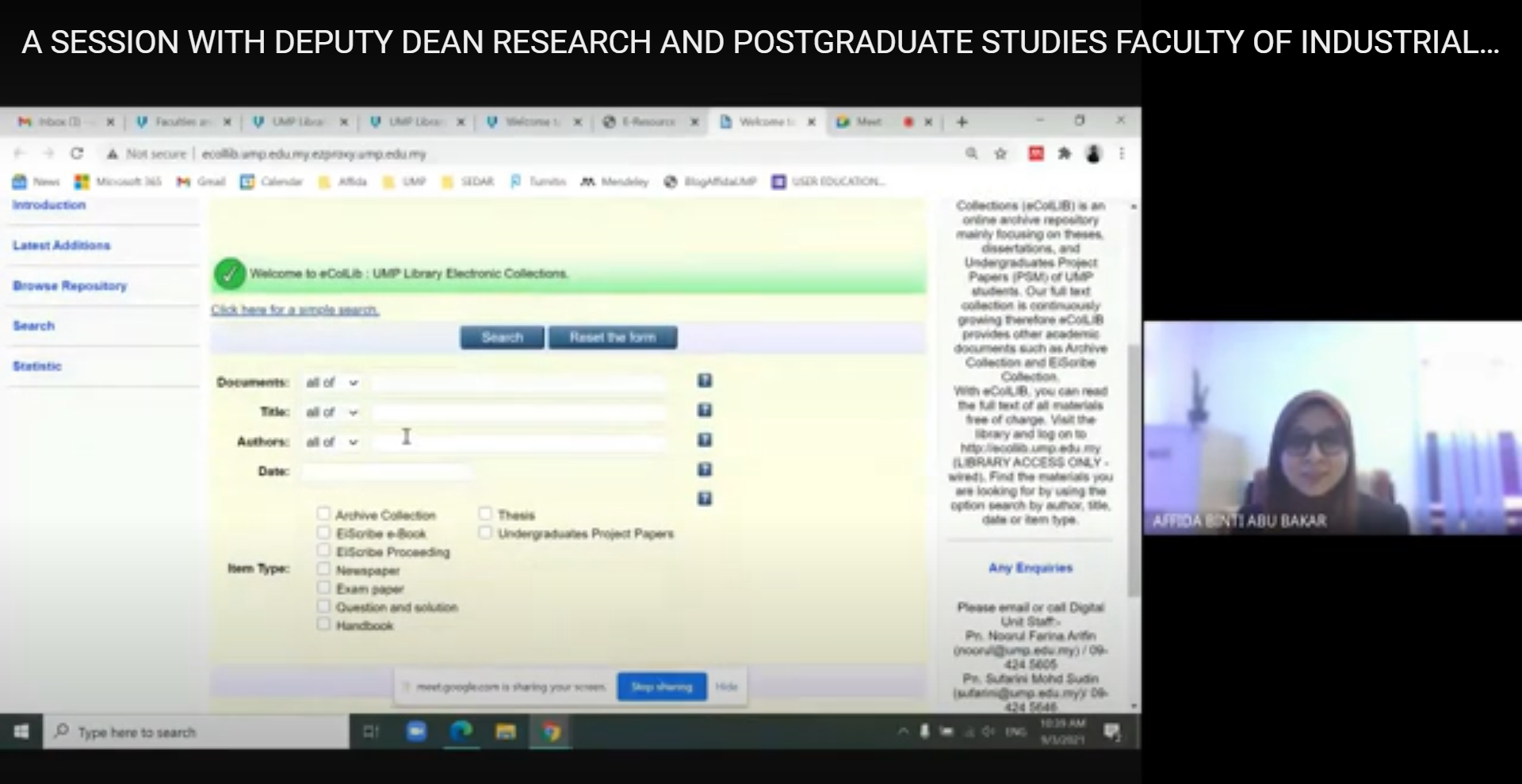Open the red extension icon in toolbar

coord(1035,154)
